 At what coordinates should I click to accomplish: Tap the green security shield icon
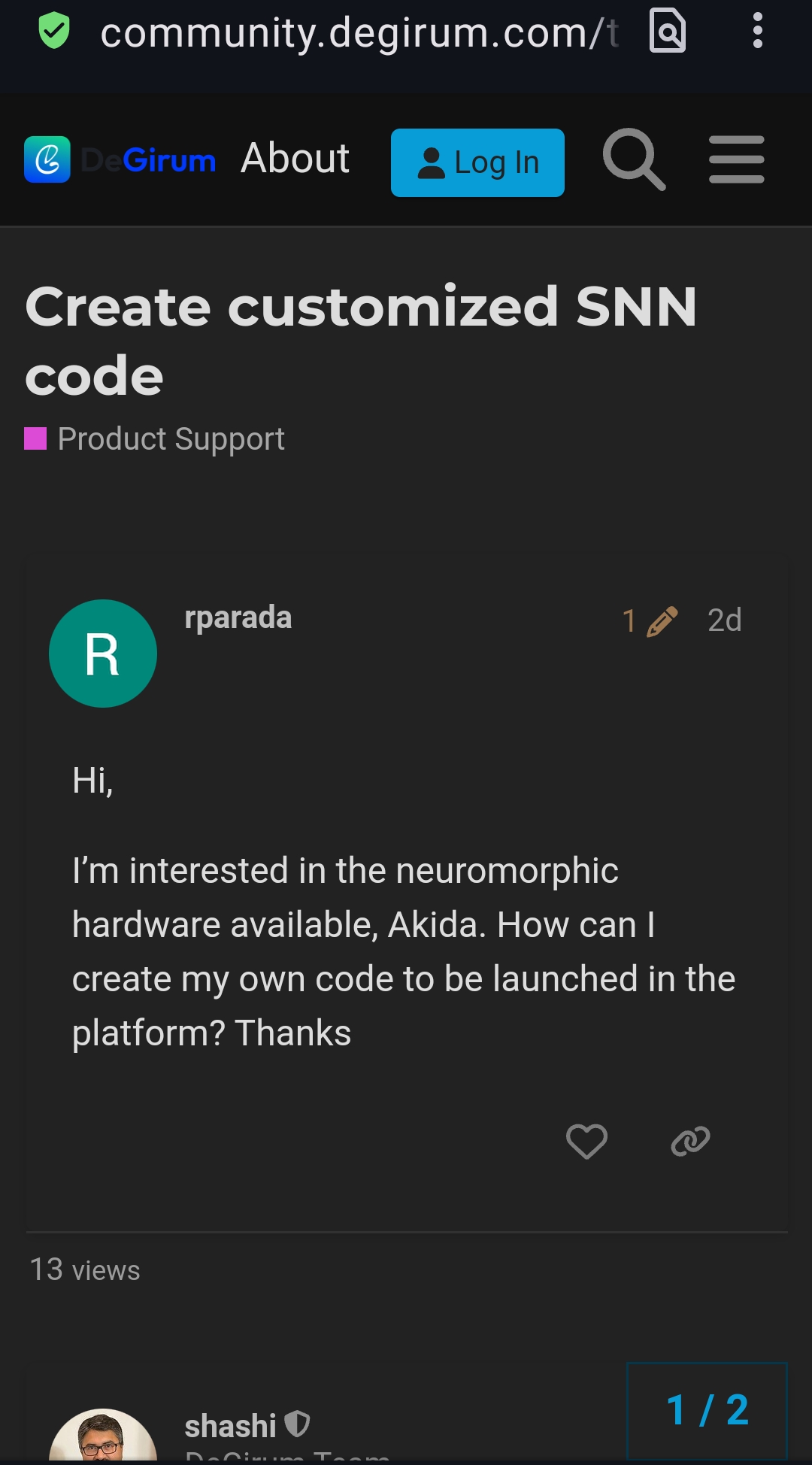pyautogui.click(x=54, y=32)
